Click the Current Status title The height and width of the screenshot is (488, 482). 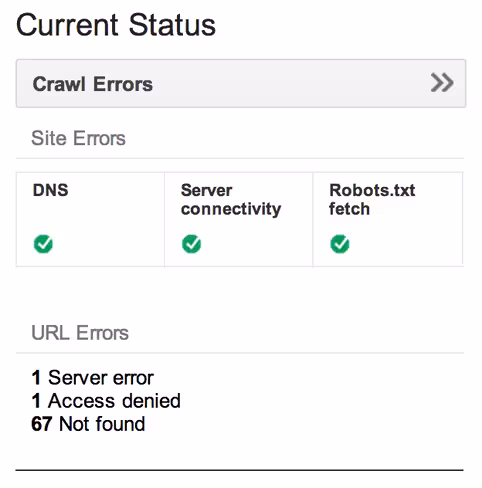[116, 25]
